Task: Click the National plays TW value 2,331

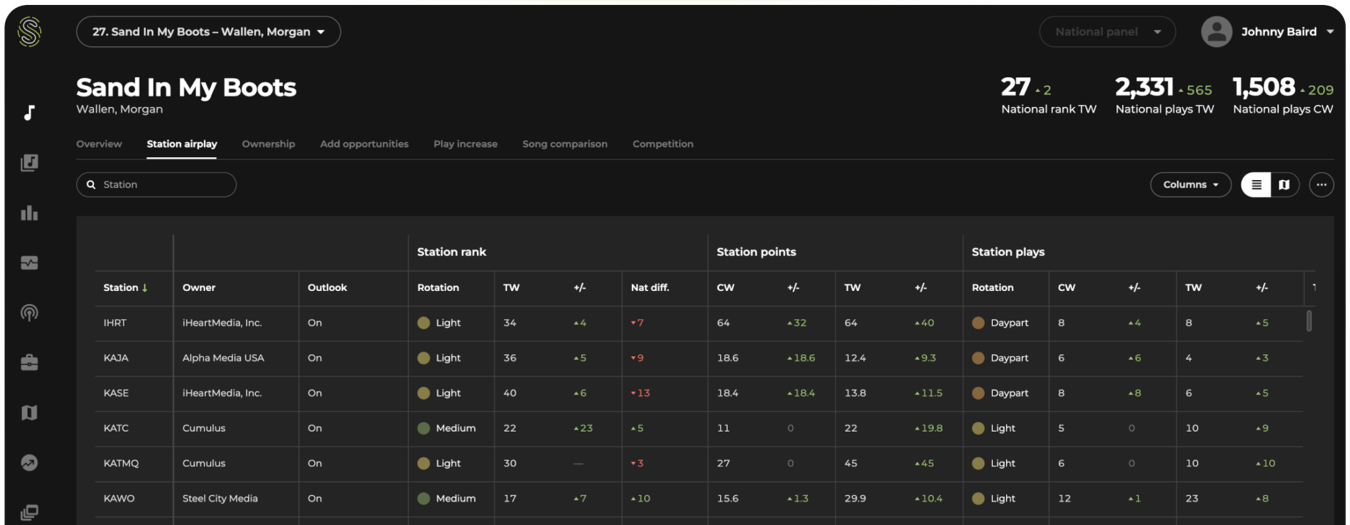Action: (1144, 87)
